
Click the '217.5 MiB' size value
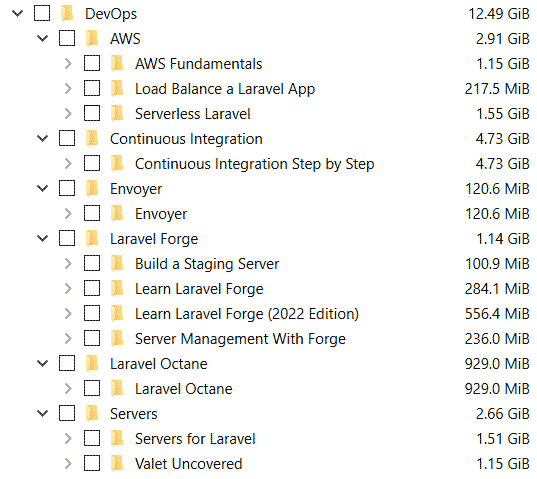pos(497,89)
